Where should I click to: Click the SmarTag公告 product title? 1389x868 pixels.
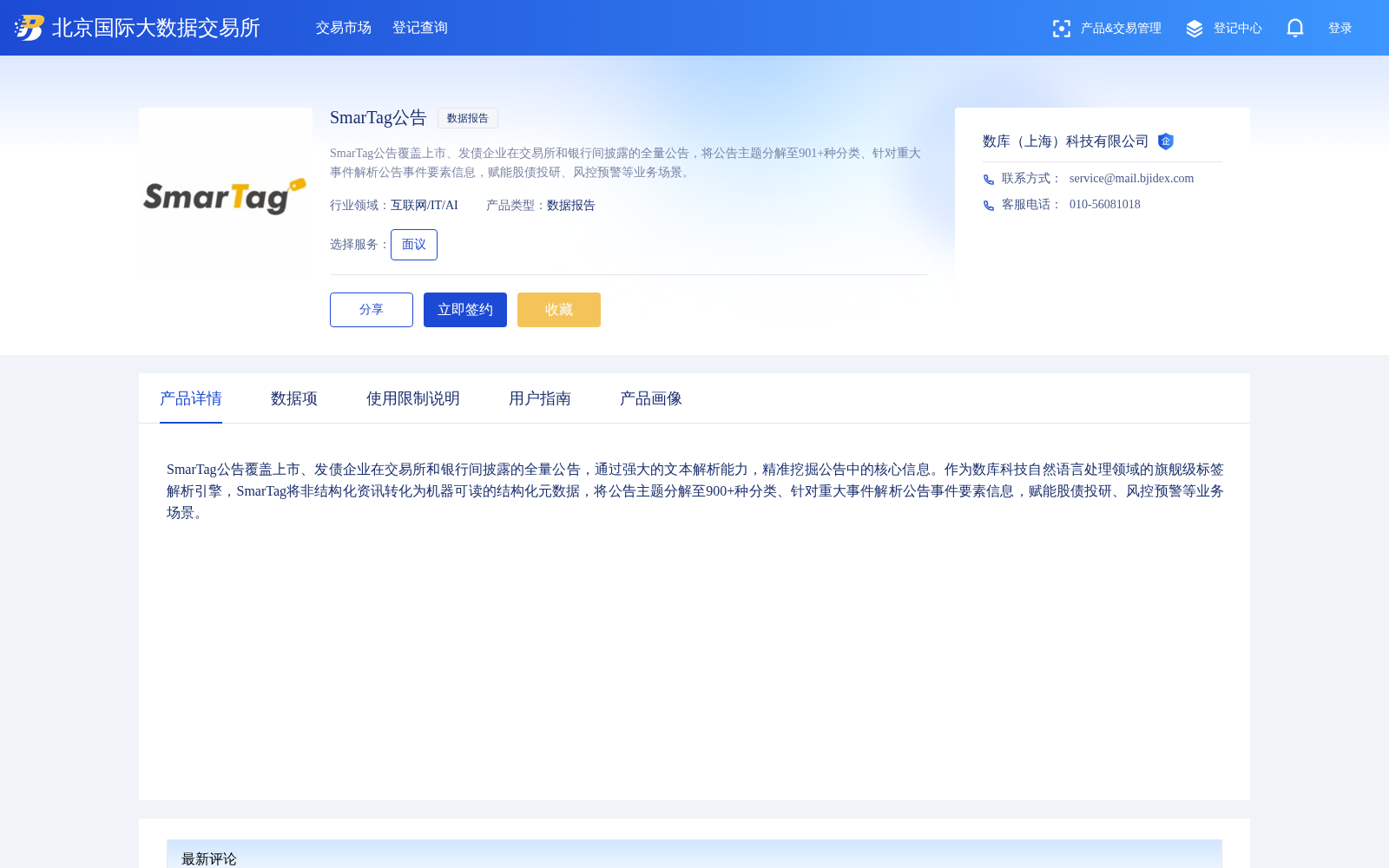(379, 118)
